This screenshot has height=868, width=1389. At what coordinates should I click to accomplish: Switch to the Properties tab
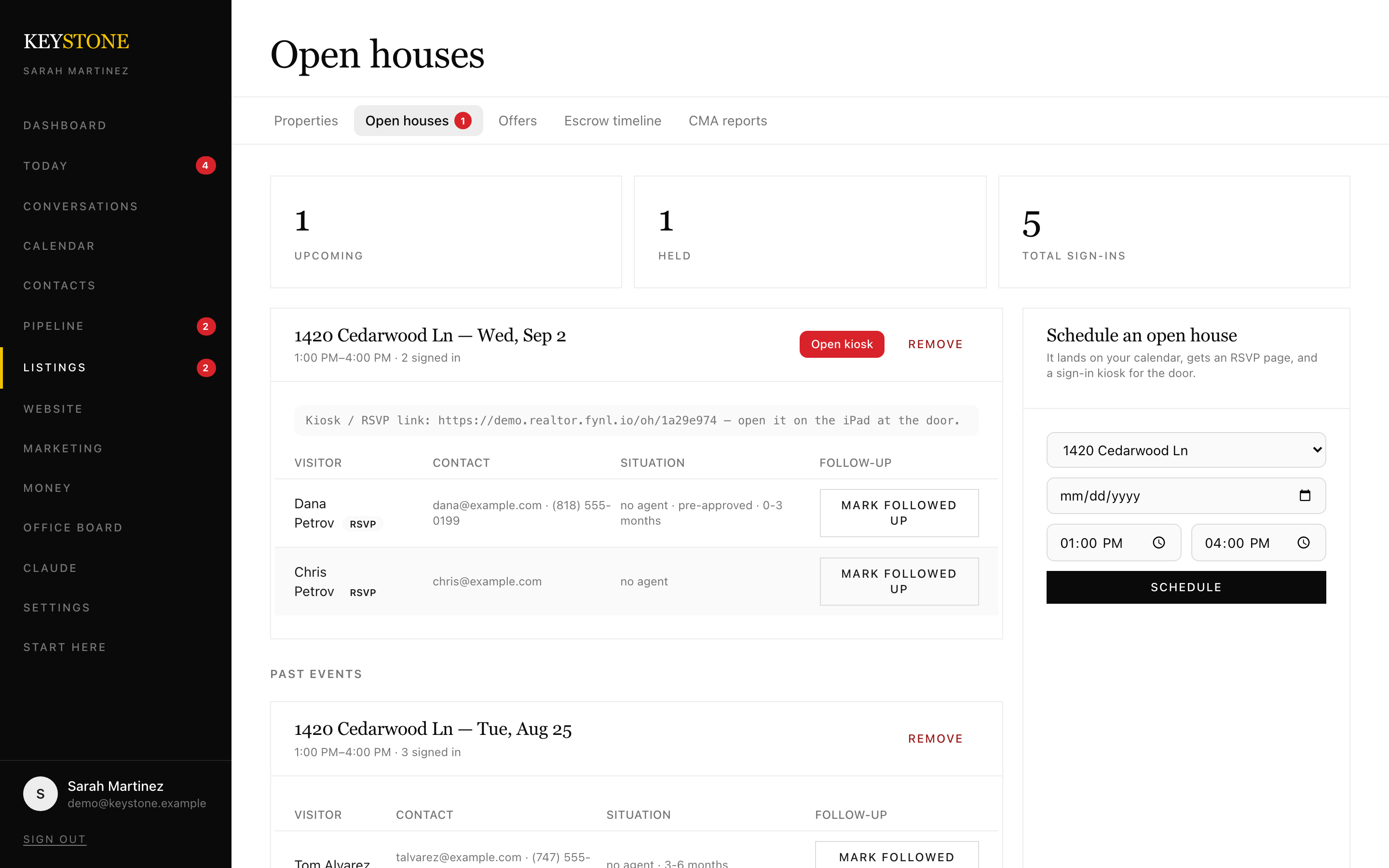click(306, 121)
